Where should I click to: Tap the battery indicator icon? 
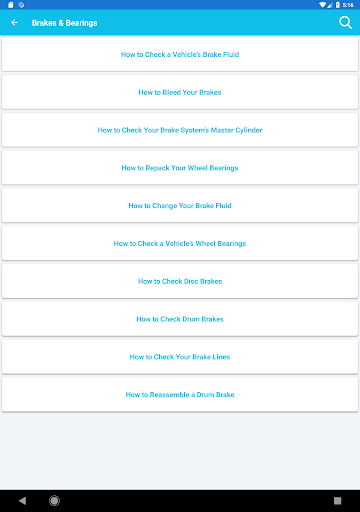coord(338,5)
